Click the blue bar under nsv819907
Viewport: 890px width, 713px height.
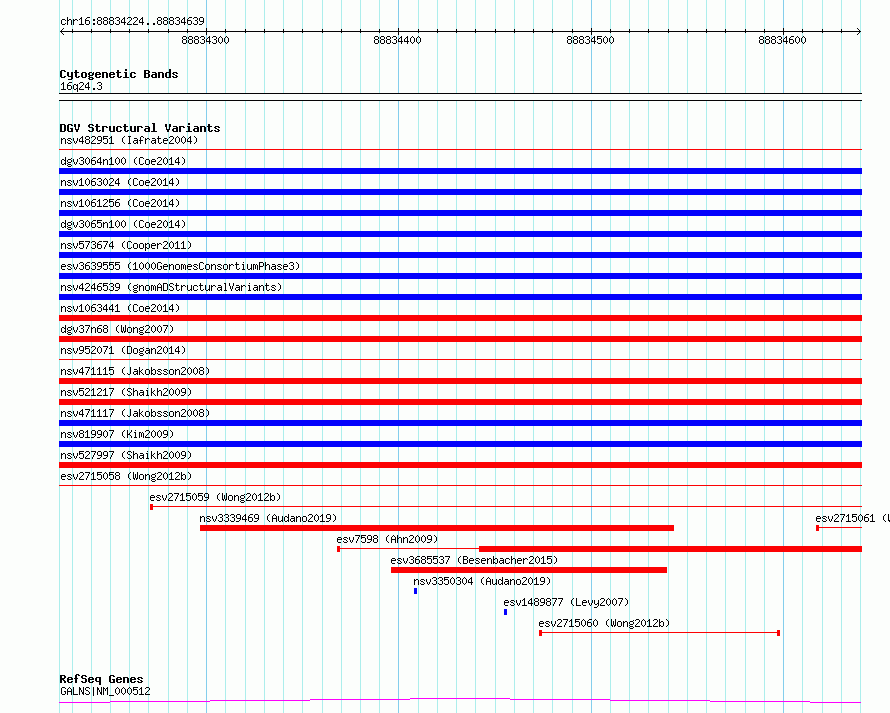pos(460,444)
